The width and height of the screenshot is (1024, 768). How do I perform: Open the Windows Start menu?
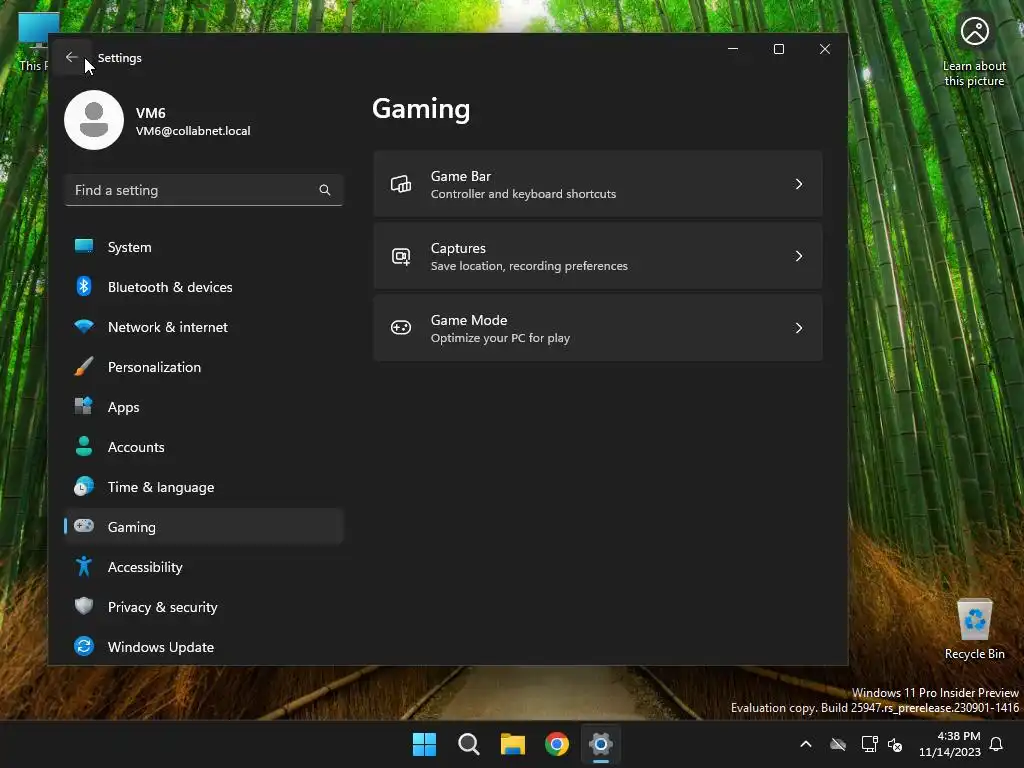coord(424,744)
